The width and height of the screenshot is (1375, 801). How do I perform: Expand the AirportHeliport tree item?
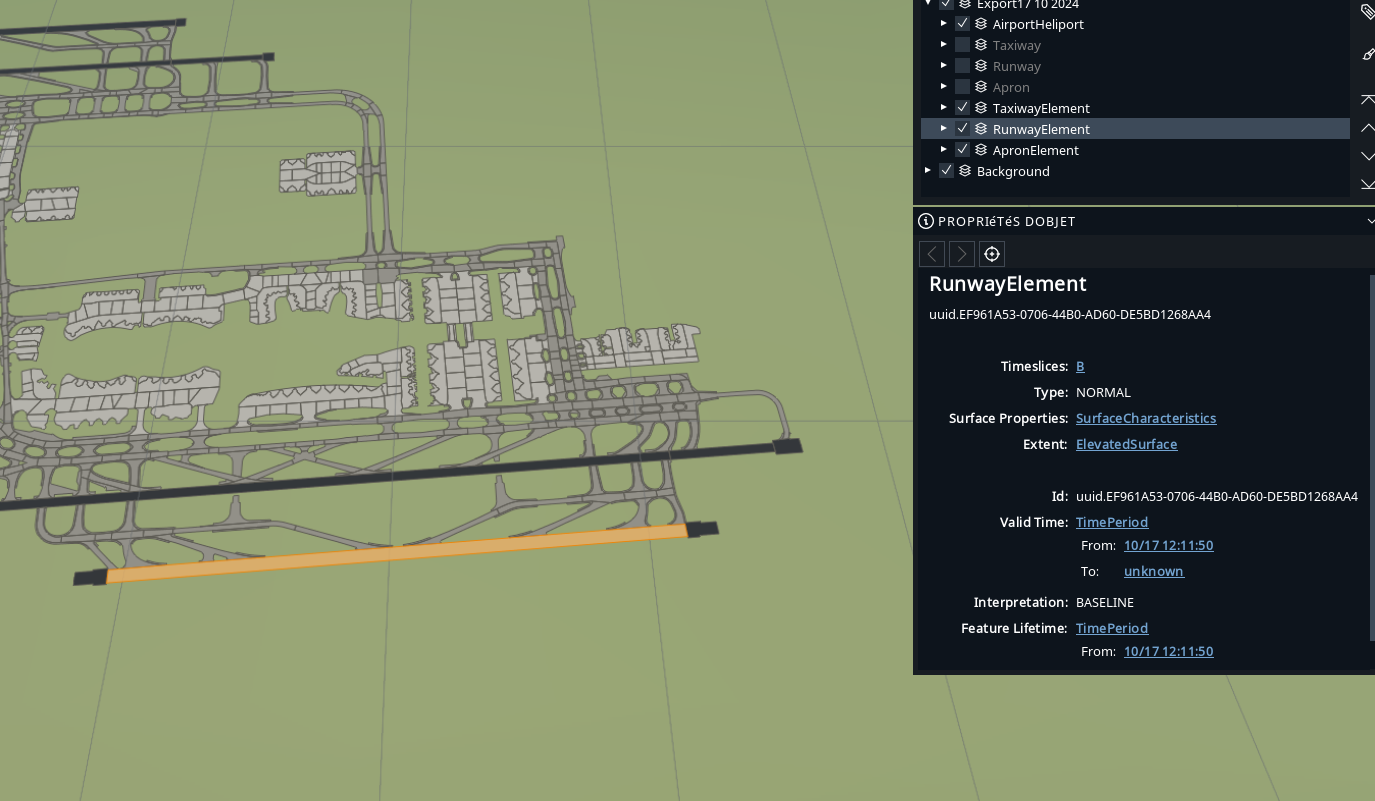tap(944, 23)
